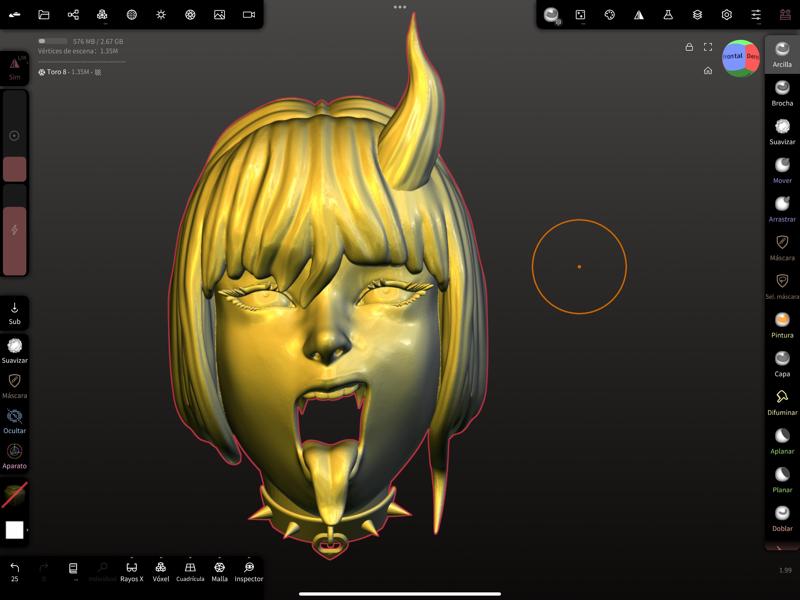Select the Arcilla sculpting tool

click(783, 50)
